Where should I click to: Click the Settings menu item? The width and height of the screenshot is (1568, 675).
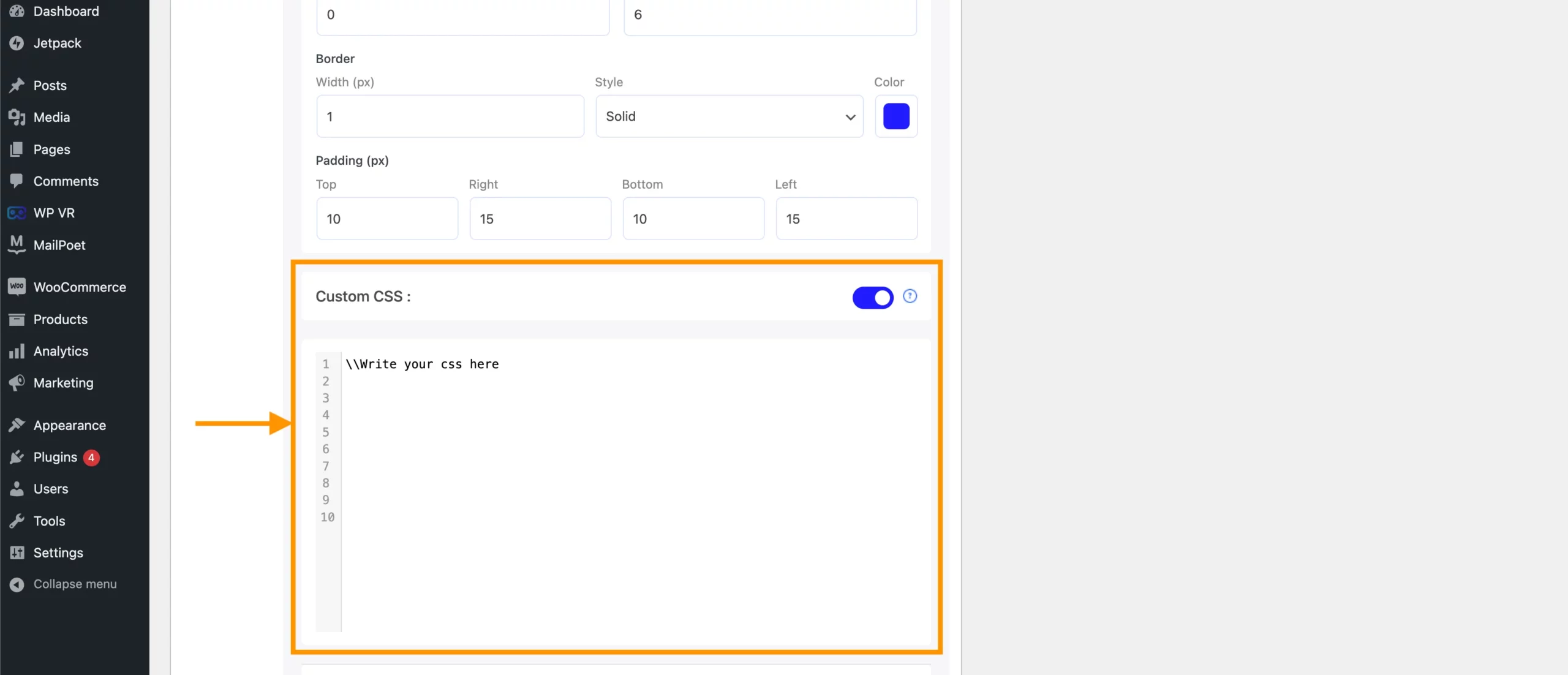pyautogui.click(x=58, y=552)
